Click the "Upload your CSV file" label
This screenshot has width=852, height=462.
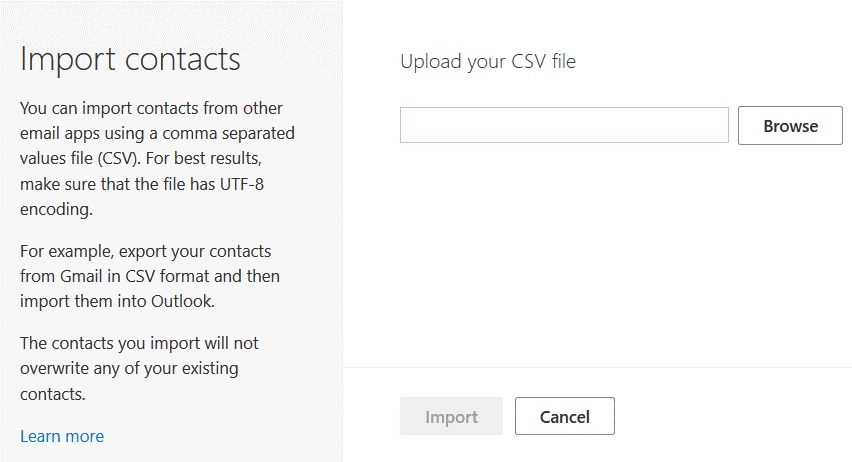click(488, 62)
